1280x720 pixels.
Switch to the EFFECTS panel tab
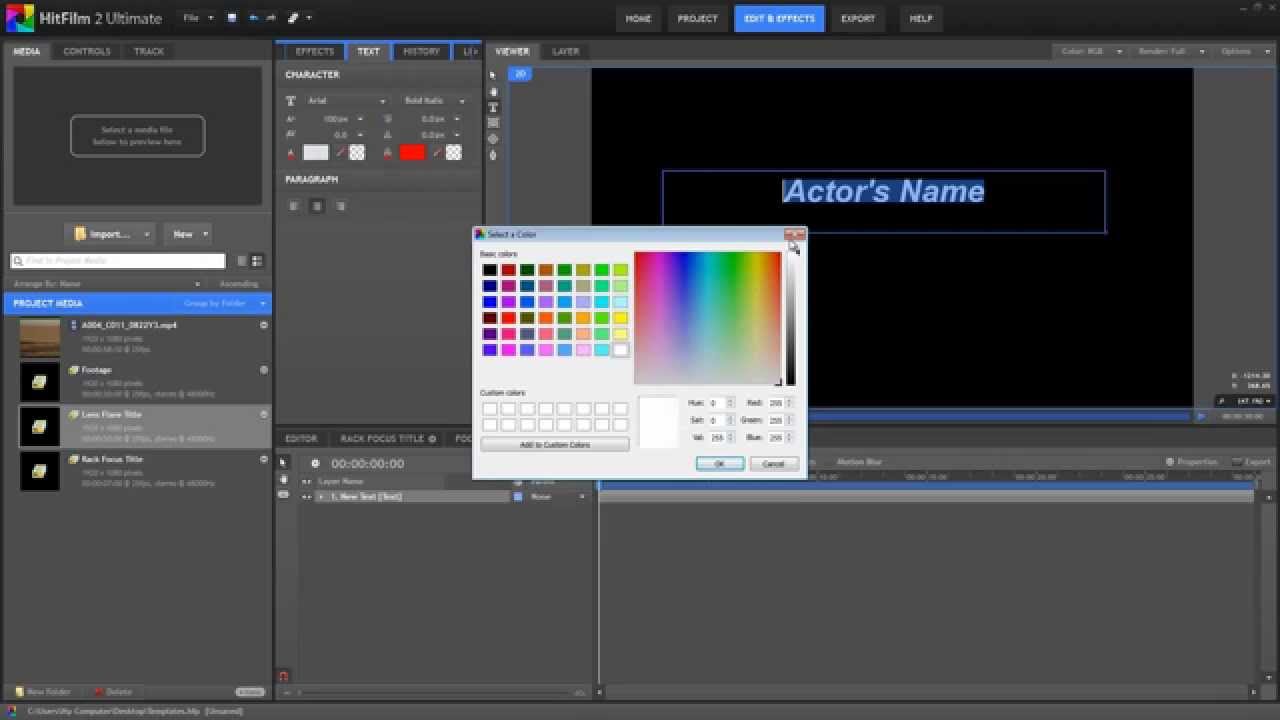(315, 51)
